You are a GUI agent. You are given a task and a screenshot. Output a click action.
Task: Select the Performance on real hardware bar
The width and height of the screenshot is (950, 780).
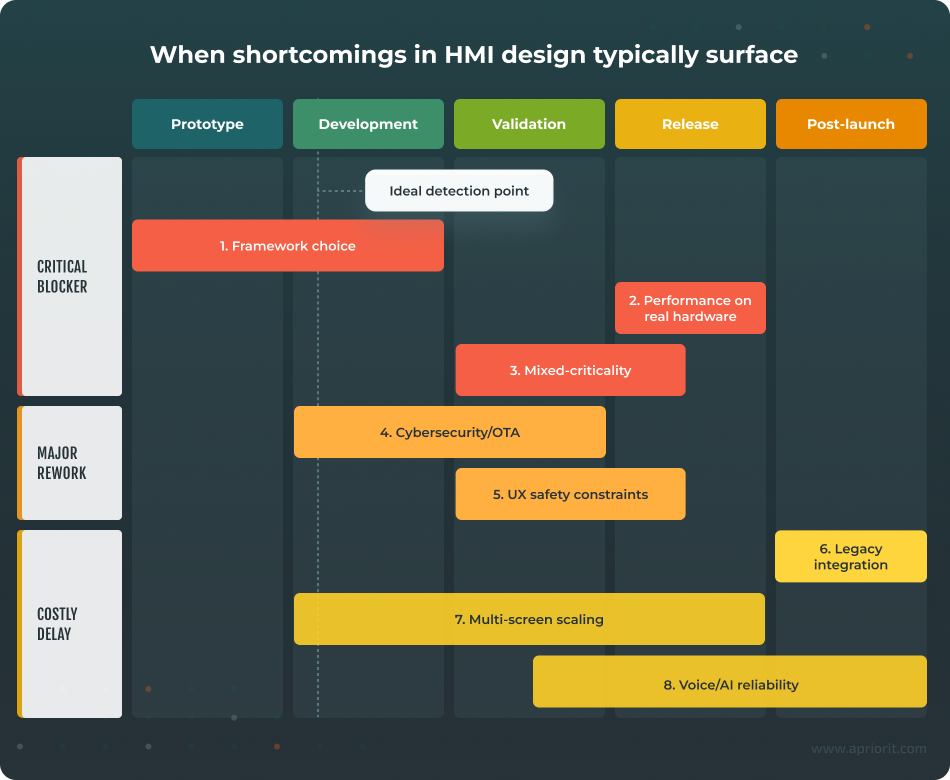[690, 308]
